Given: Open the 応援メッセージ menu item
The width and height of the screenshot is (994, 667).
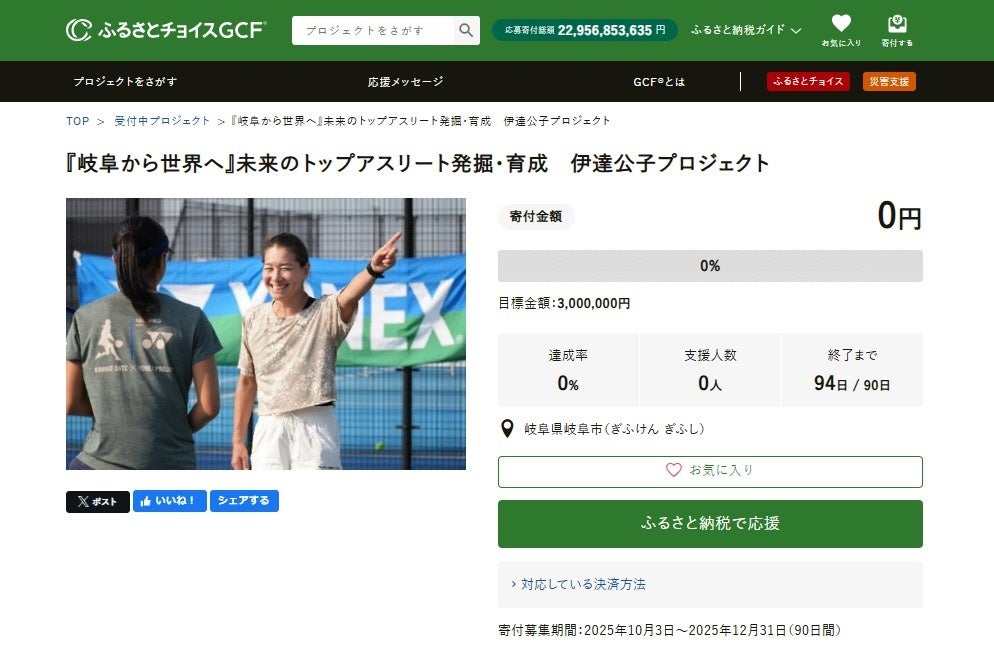Looking at the screenshot, I should [405, 81].
